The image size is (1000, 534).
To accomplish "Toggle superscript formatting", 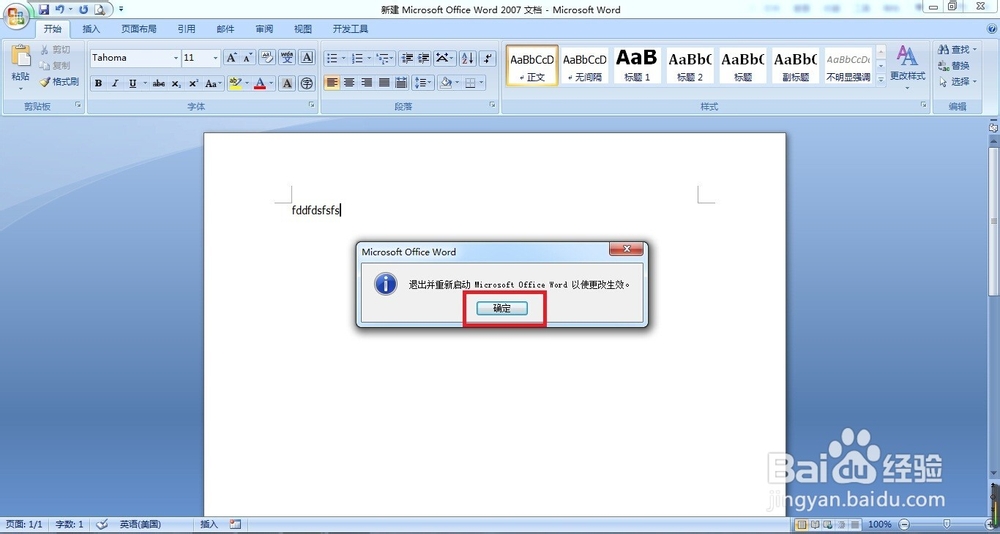I will pos(193,84).
